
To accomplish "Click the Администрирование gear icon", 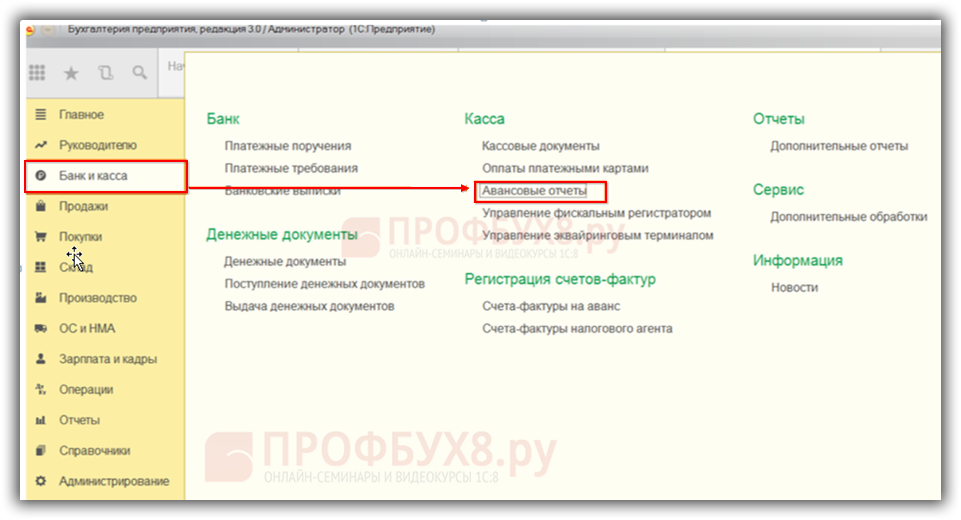I will coord(41,482).
